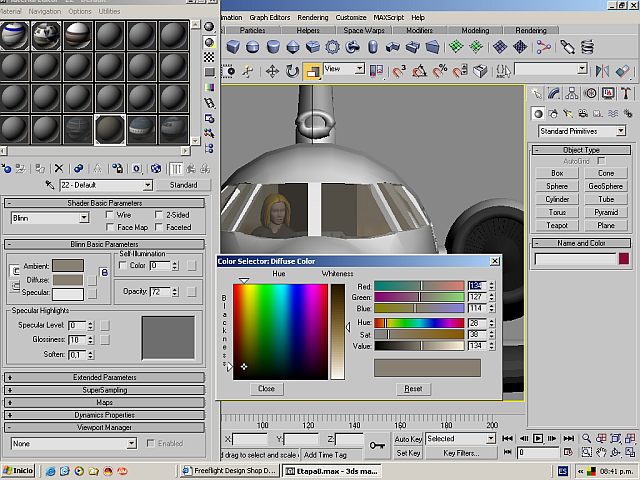Click the Diffuse color swatch

pos(68,280)
